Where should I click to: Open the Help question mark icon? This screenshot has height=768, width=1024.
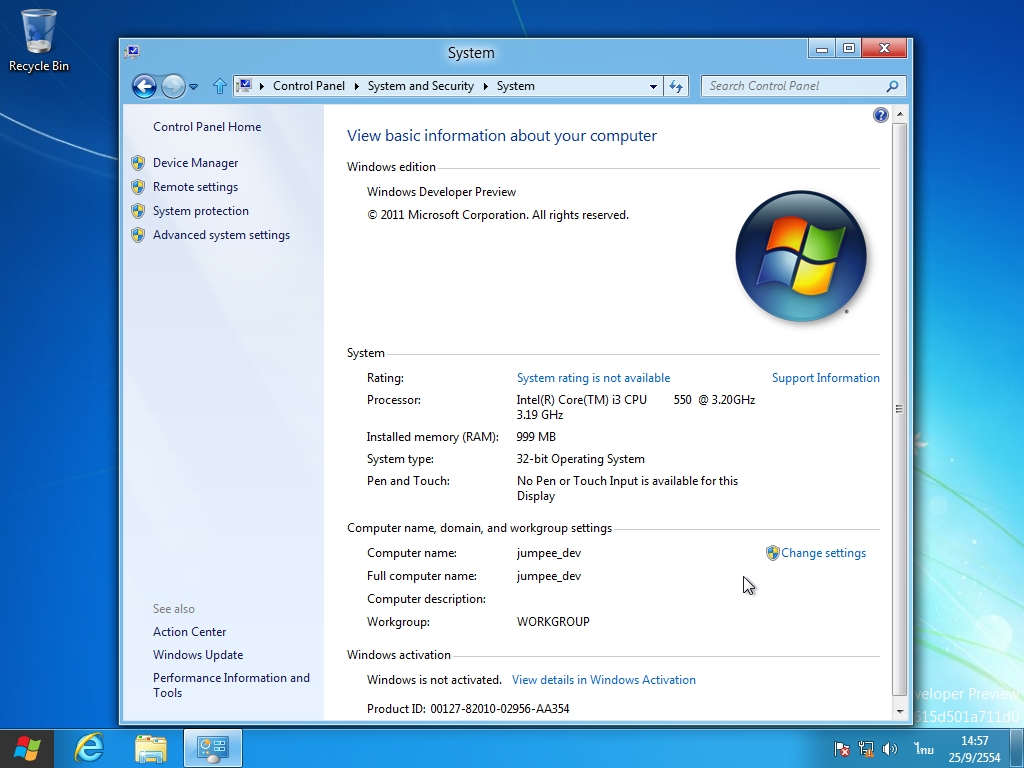coord(880,116)
